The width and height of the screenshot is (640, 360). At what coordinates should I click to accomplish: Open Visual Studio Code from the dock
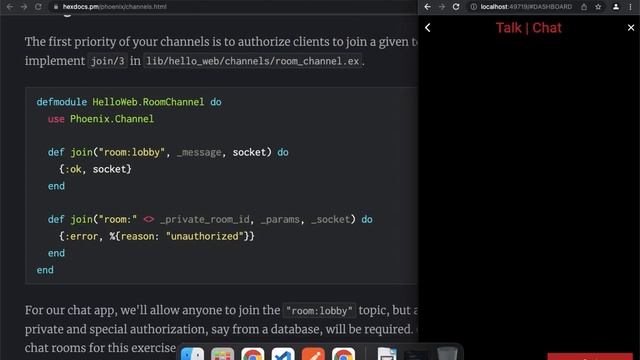283,354
